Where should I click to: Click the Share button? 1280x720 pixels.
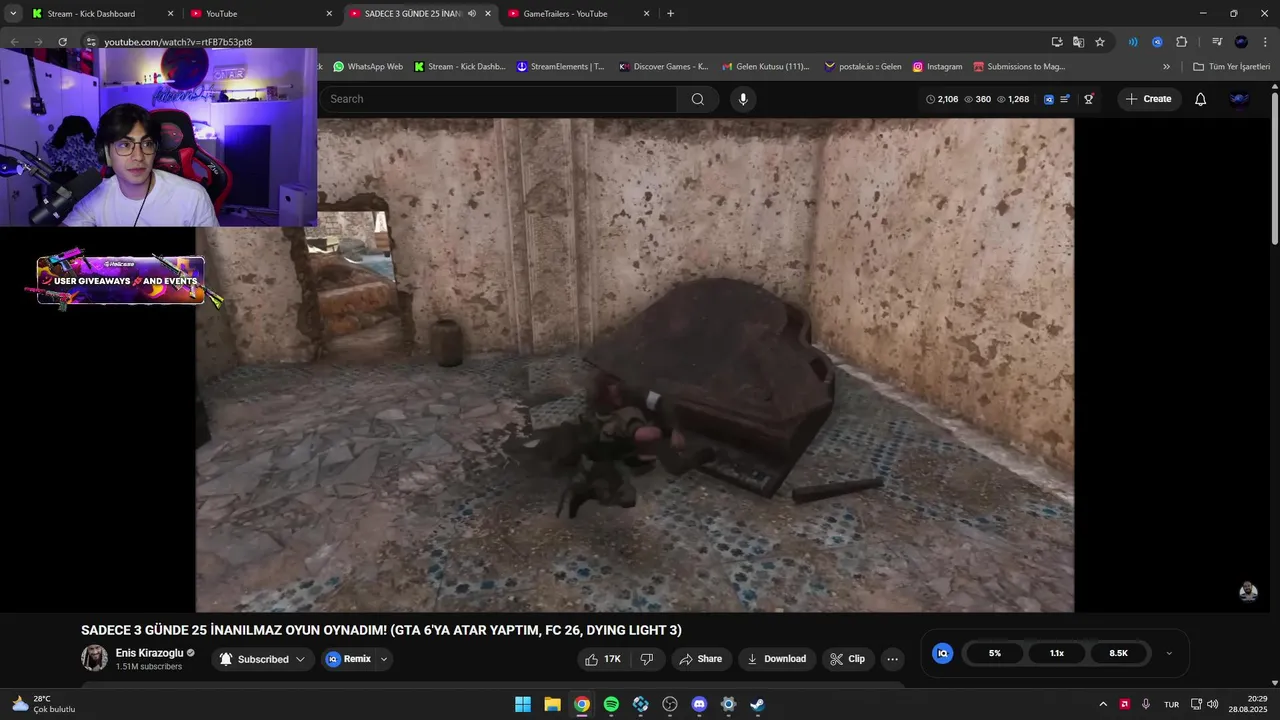[x=700, y=659]
